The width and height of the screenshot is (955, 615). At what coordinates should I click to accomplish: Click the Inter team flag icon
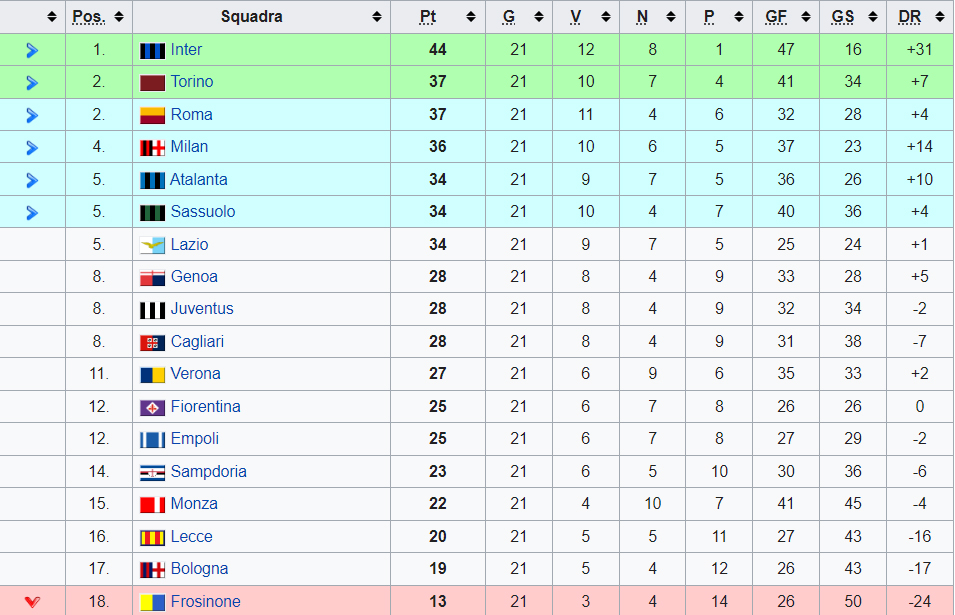click(x=152, y=51)
